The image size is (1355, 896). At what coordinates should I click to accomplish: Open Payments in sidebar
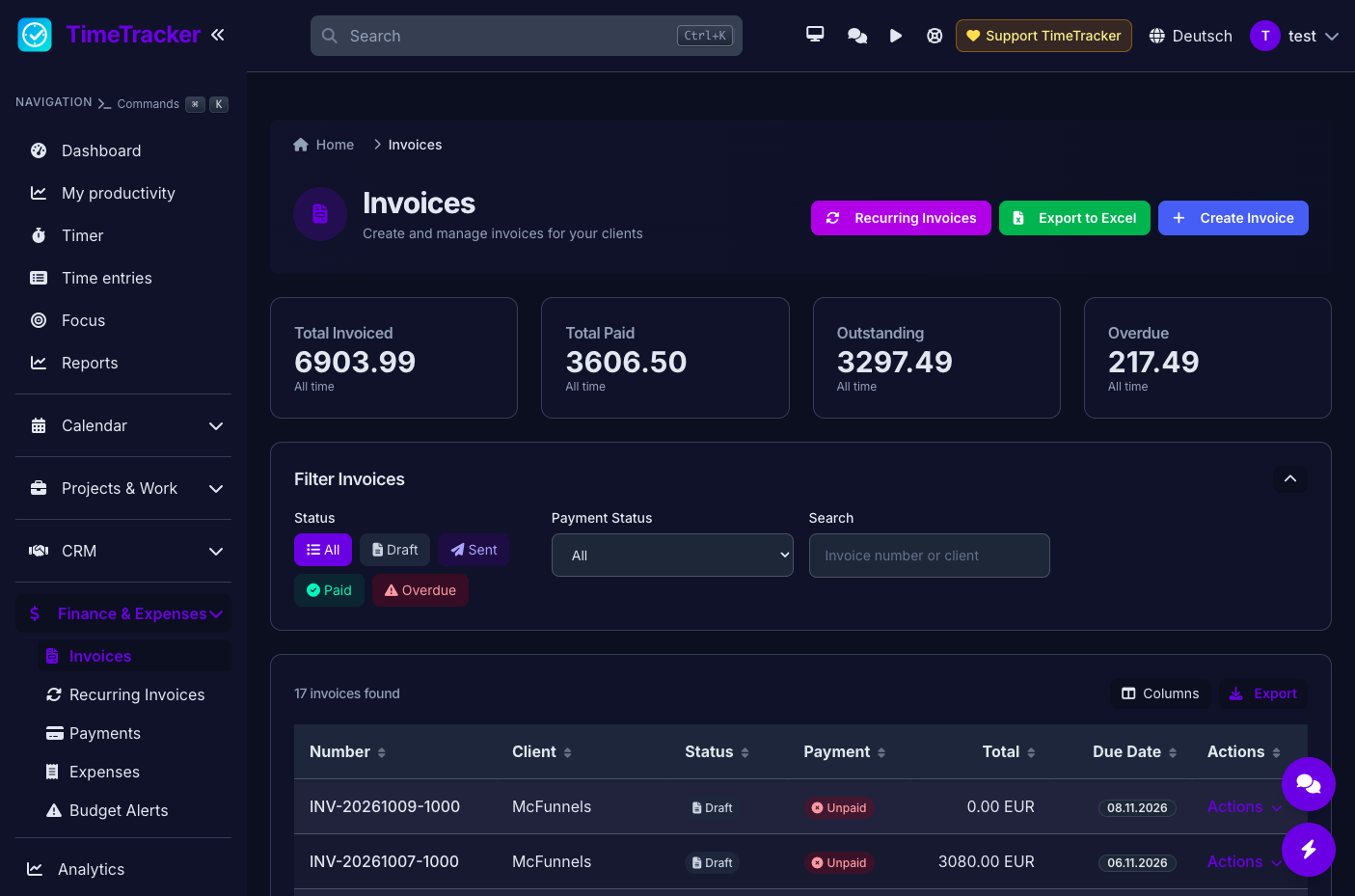point(135,733)
